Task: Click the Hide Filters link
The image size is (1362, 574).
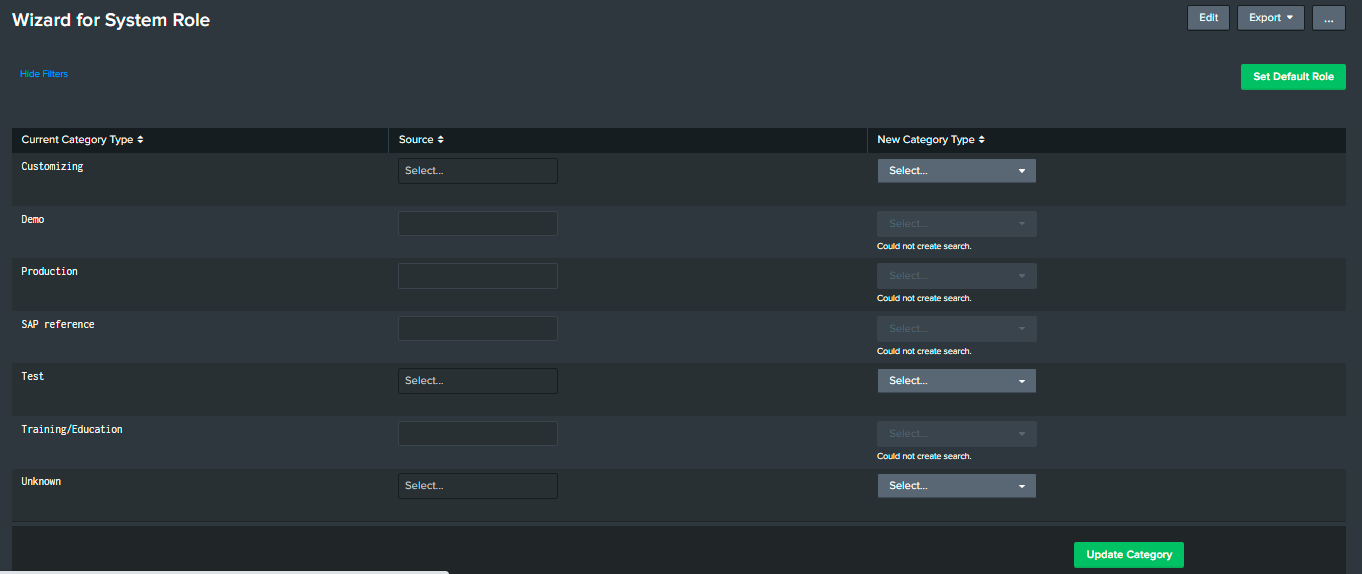Action: point(44,74)
